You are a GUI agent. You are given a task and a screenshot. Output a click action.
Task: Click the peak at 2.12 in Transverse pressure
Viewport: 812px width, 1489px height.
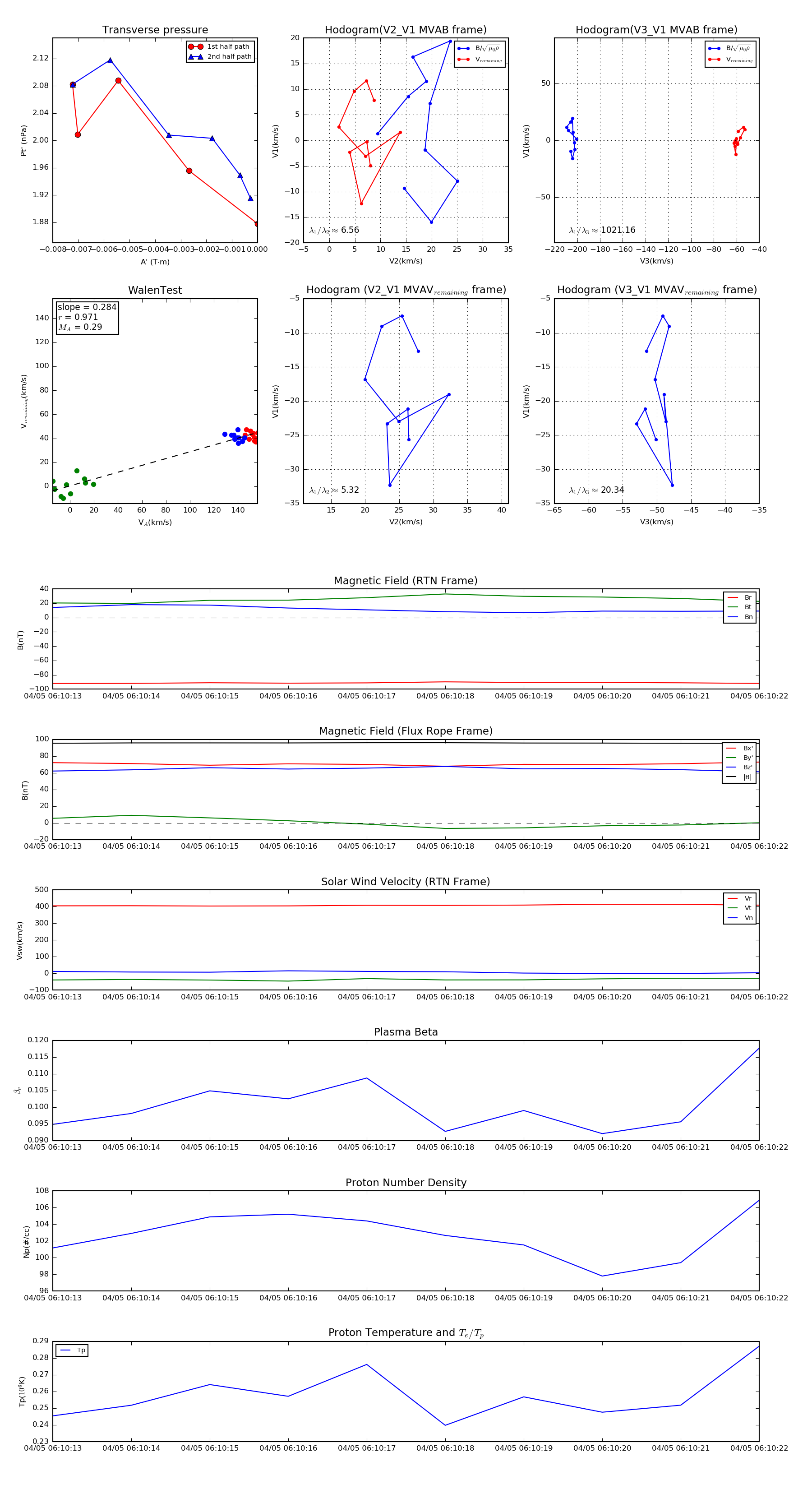pyautogui.click(x=110, y=60)
